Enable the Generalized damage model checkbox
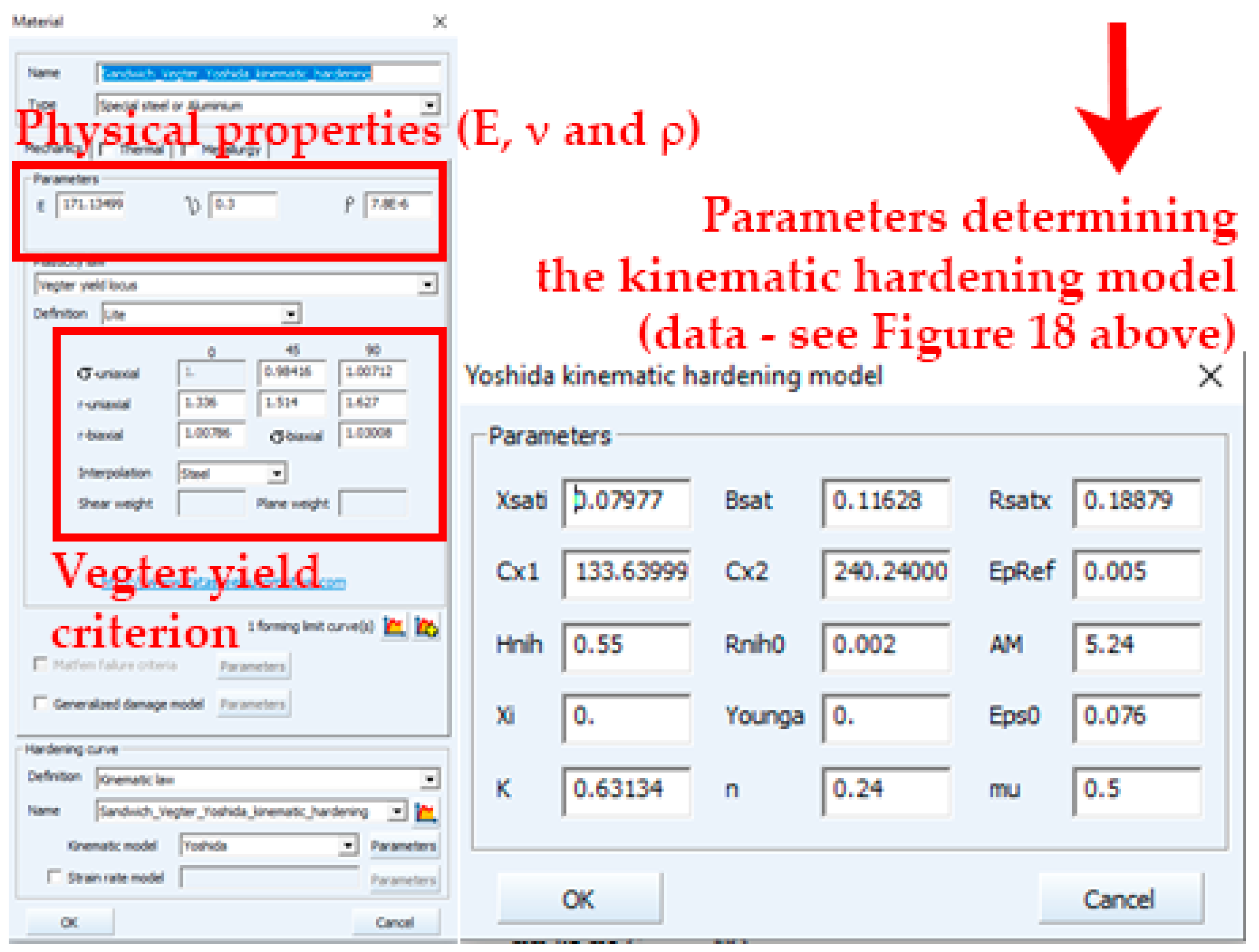The height and width of the screenshot is (952, 1259). [x=40, y=703]
